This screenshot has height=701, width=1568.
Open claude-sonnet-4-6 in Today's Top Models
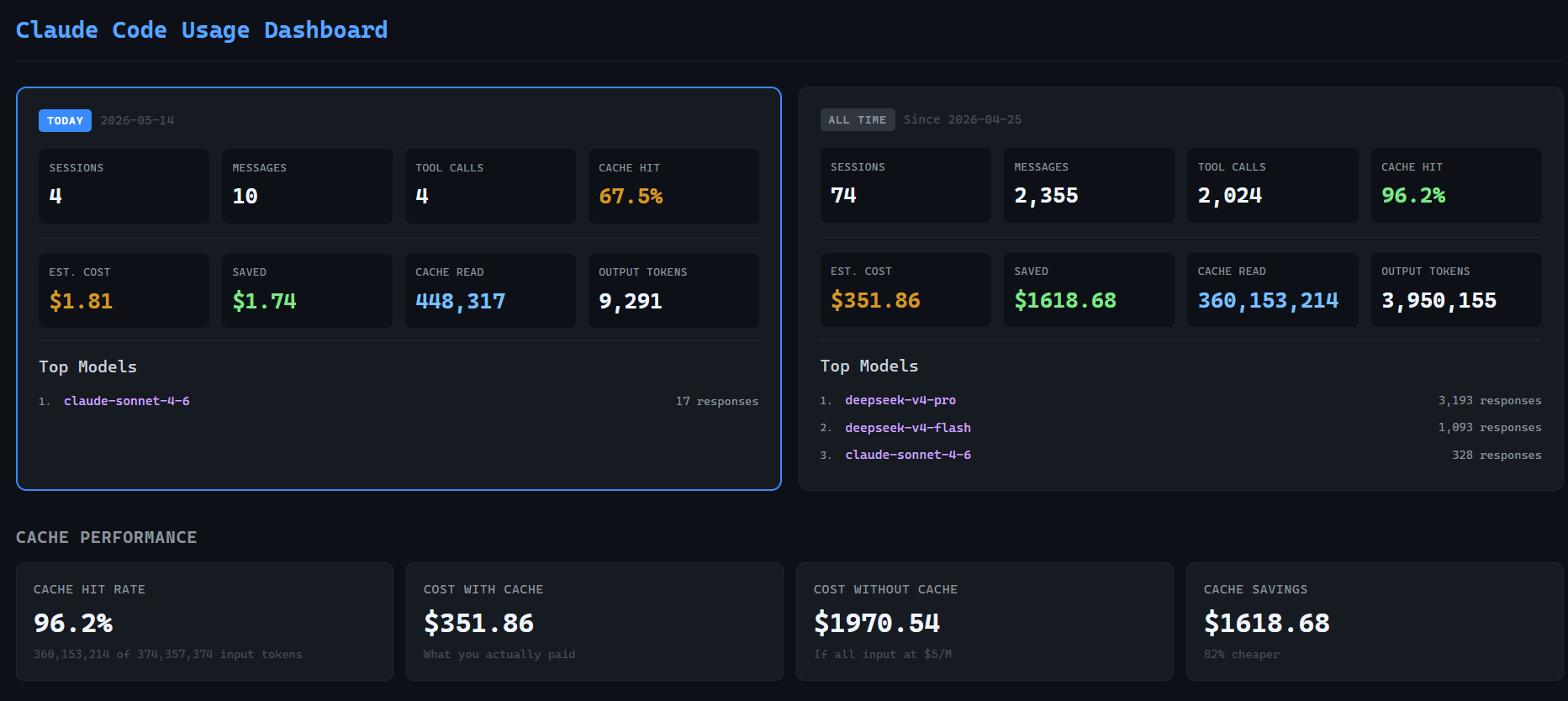tap(127, 401)
